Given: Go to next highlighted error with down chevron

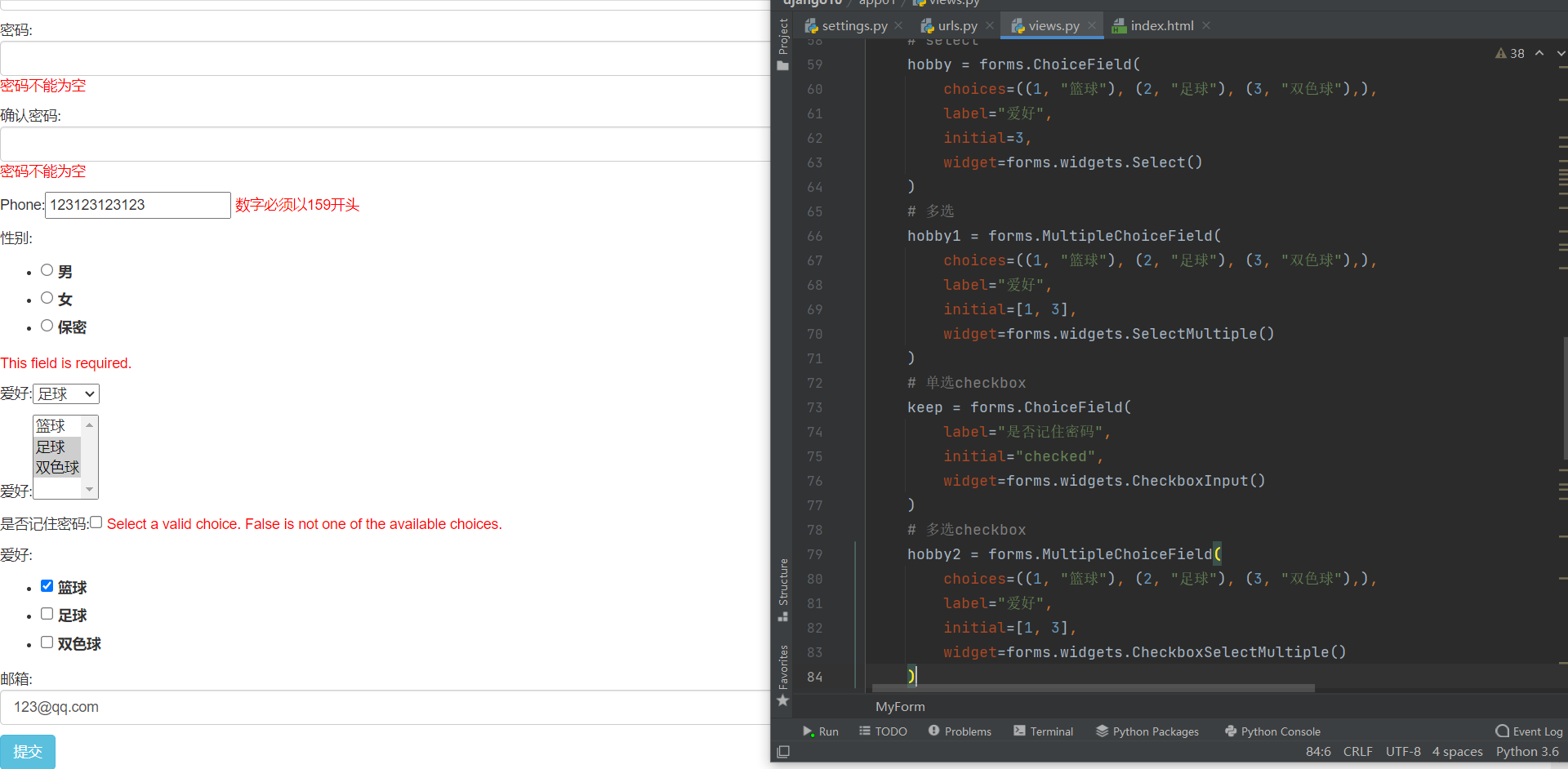Looking at the screenshot, I should (x=1561, y=53).
